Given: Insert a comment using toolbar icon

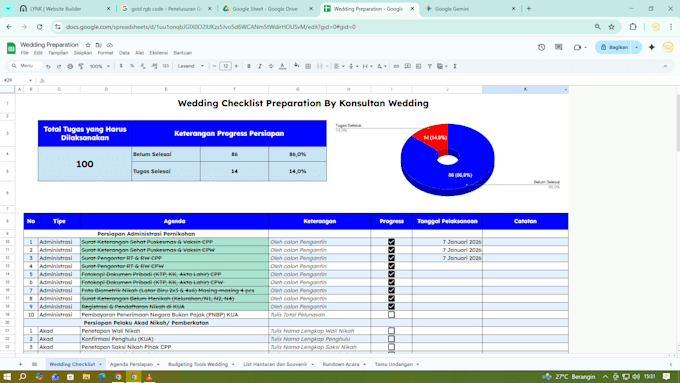Looking at the screenshot, I should (407, 66).
